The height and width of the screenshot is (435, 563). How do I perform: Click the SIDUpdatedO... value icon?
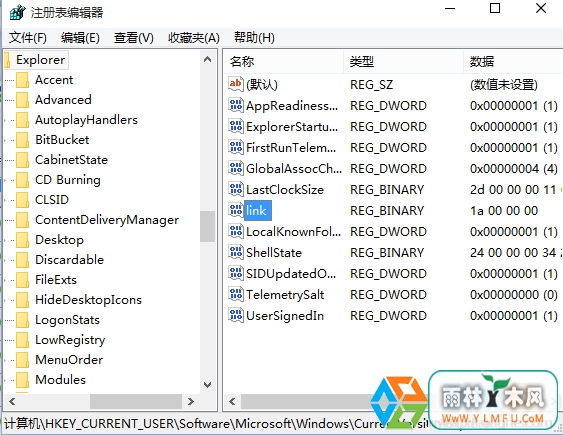coord(236,273)
